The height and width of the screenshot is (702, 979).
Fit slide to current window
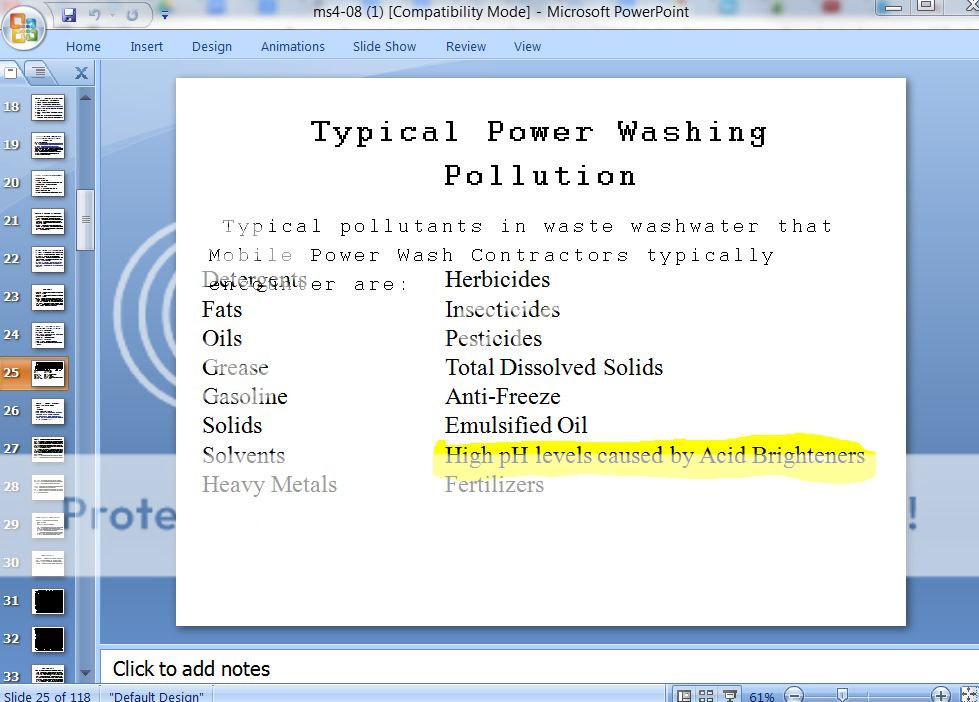[x=970, y=695]
